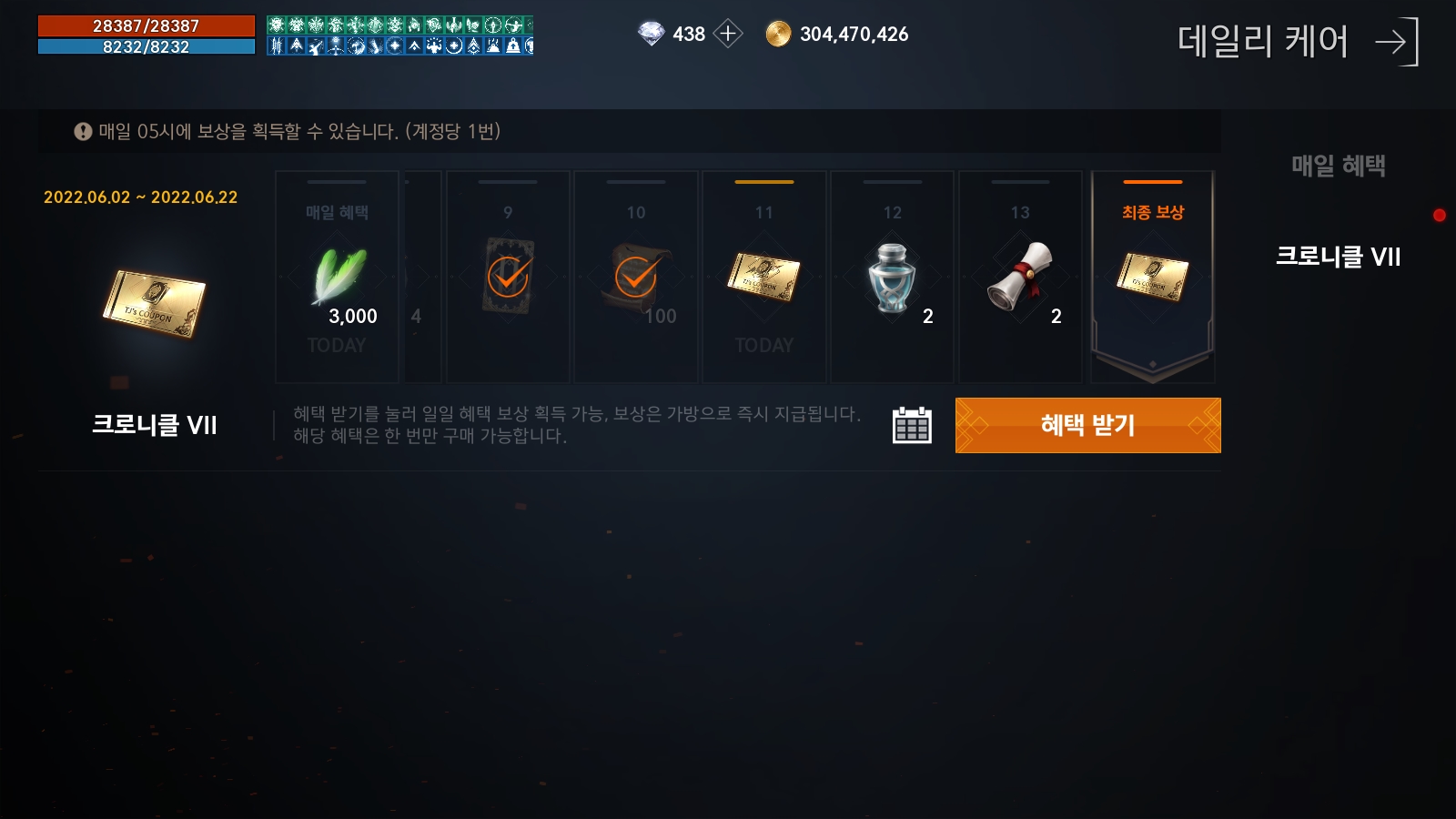Click the claimed day 9 card reward

pyautogui.click(x=508, y=277)
